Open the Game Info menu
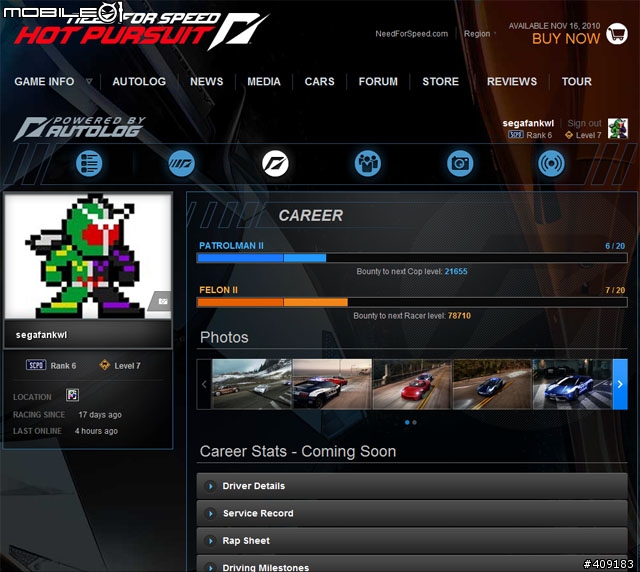 coord(44,81)
